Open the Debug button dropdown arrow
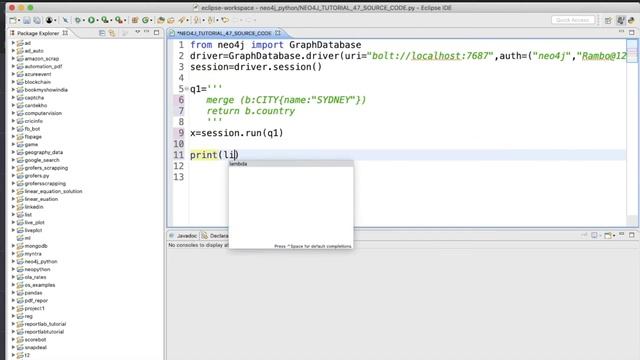 (84, 20)
